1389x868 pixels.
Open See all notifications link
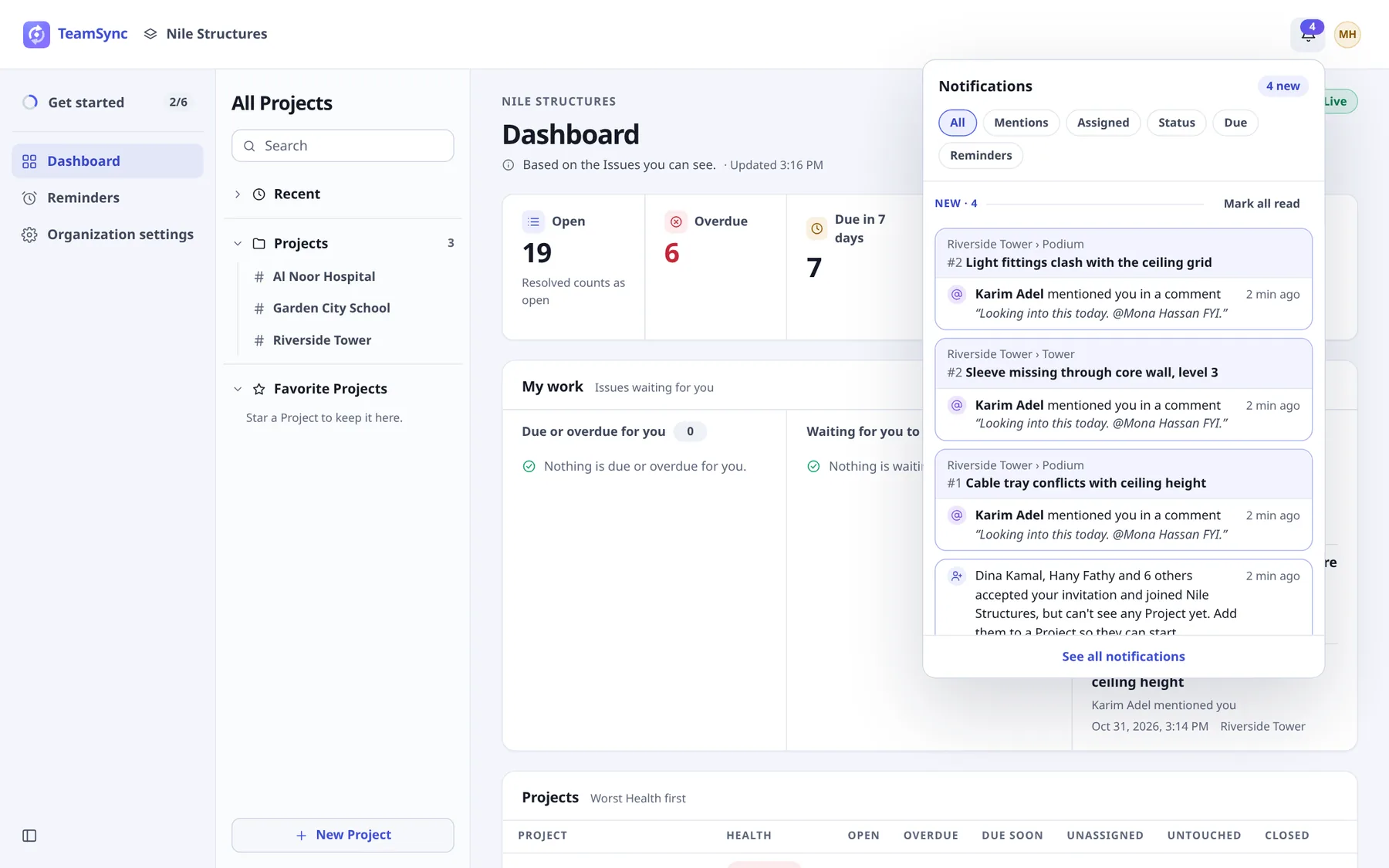1123,657
